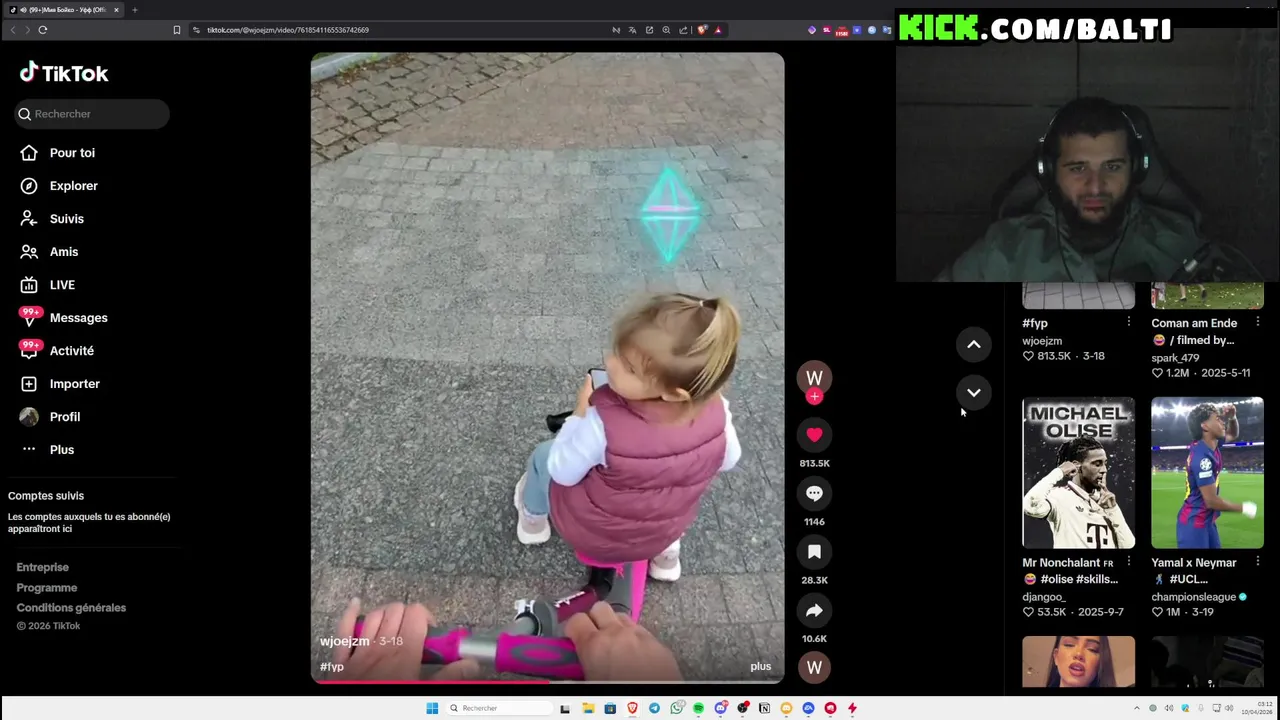Viewport: 1280px width, 720px height.
Task: Click the browser back arrow
Action: click(x=13, y=30)
